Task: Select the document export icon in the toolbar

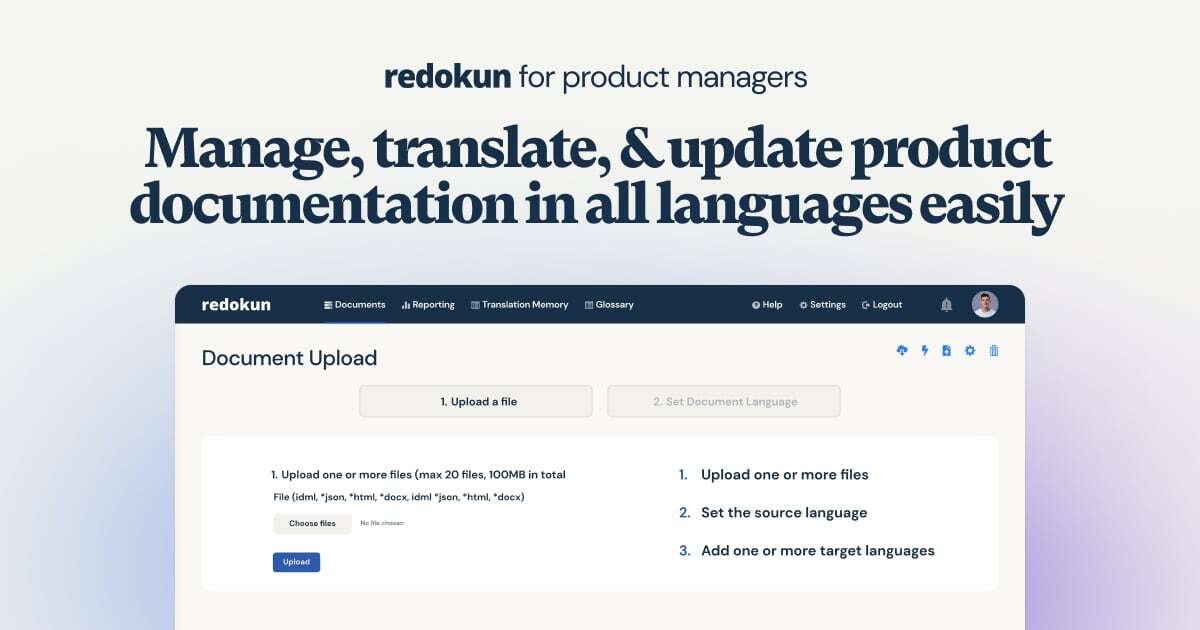Action: click(x=946, y=351)
